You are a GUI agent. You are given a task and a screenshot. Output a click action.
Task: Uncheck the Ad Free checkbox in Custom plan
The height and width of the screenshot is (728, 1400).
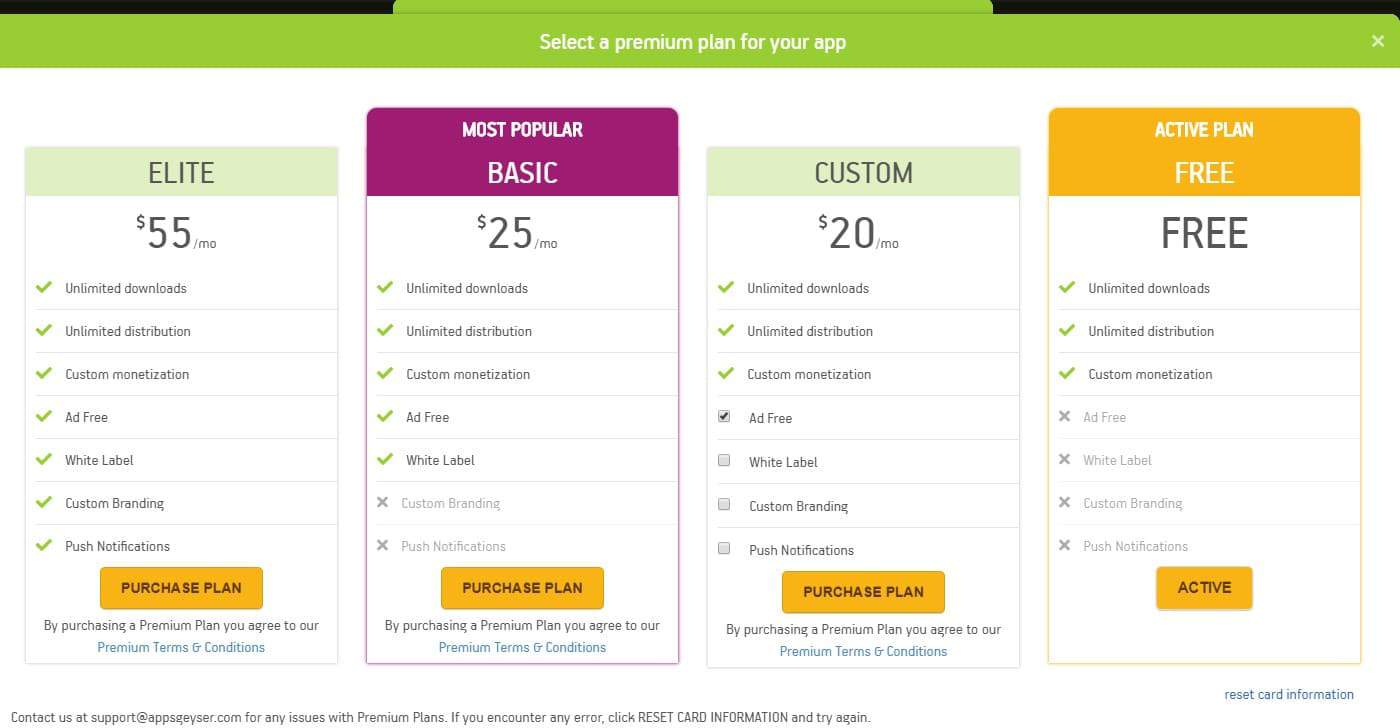click(x=724, y=417)
